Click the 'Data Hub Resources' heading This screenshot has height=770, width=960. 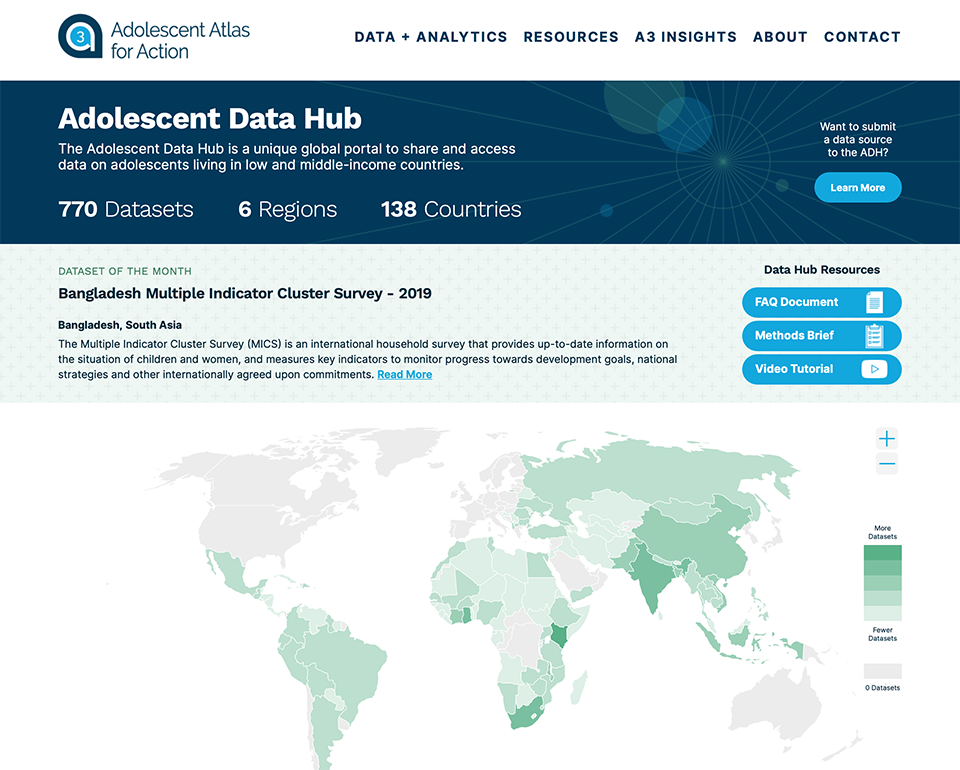pos(822,270)
